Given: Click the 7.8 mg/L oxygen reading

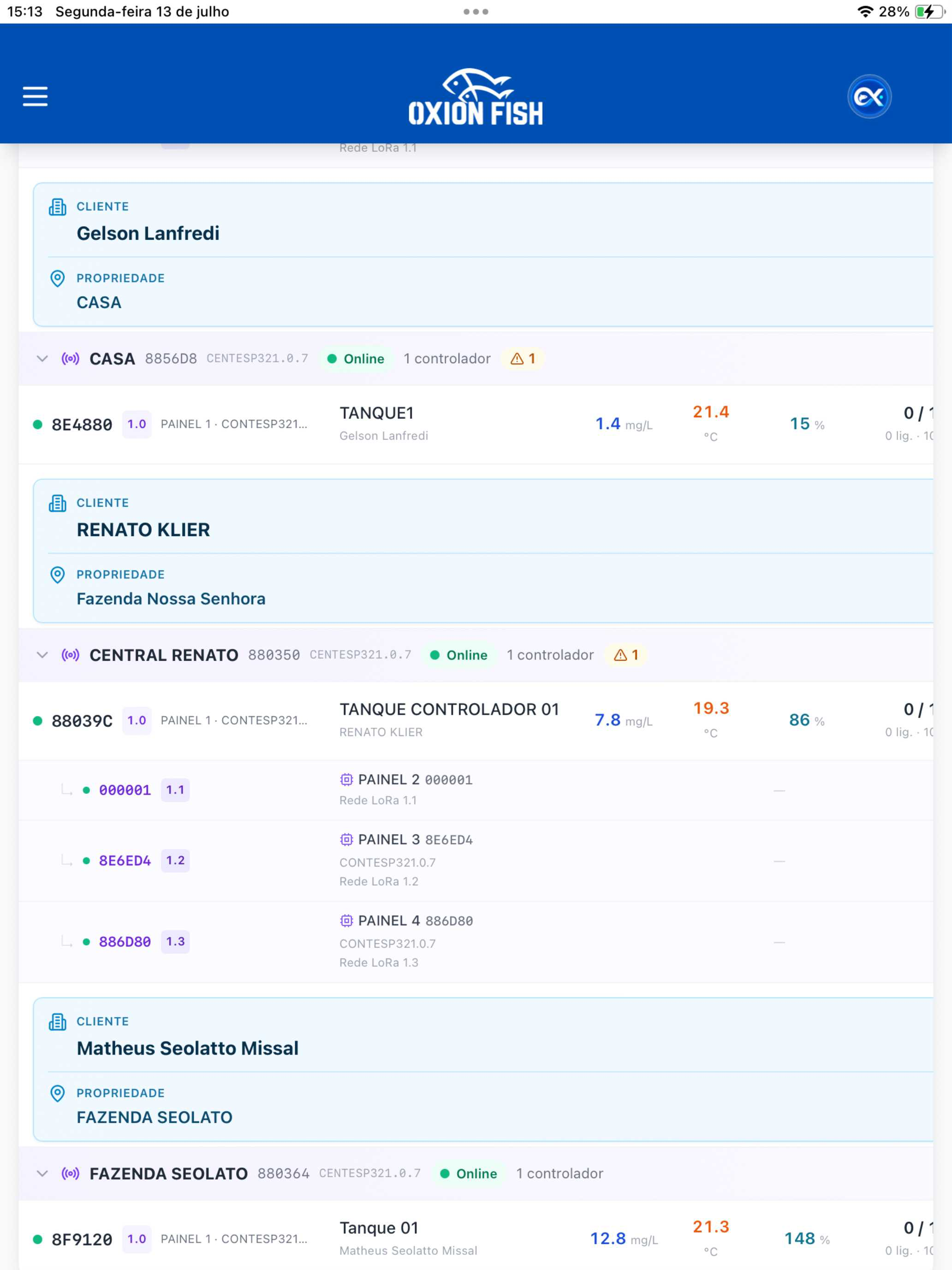Looking at the screenshot, I should (624, 720).
